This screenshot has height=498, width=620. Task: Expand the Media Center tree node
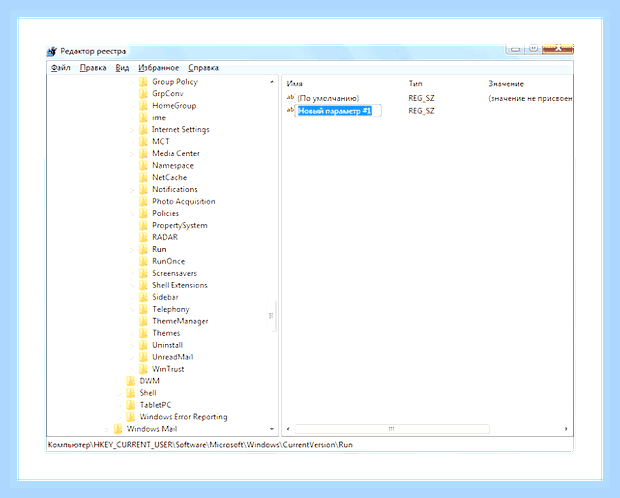coord(132,154)
